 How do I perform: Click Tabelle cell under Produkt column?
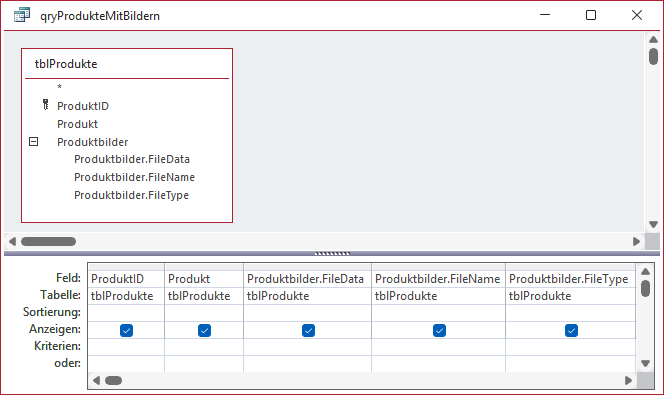(x=204, y=296)
